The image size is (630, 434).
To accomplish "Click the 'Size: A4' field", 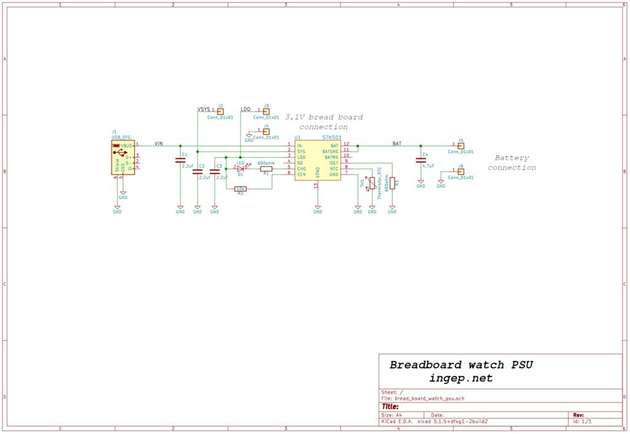I will tap(392, 415).
